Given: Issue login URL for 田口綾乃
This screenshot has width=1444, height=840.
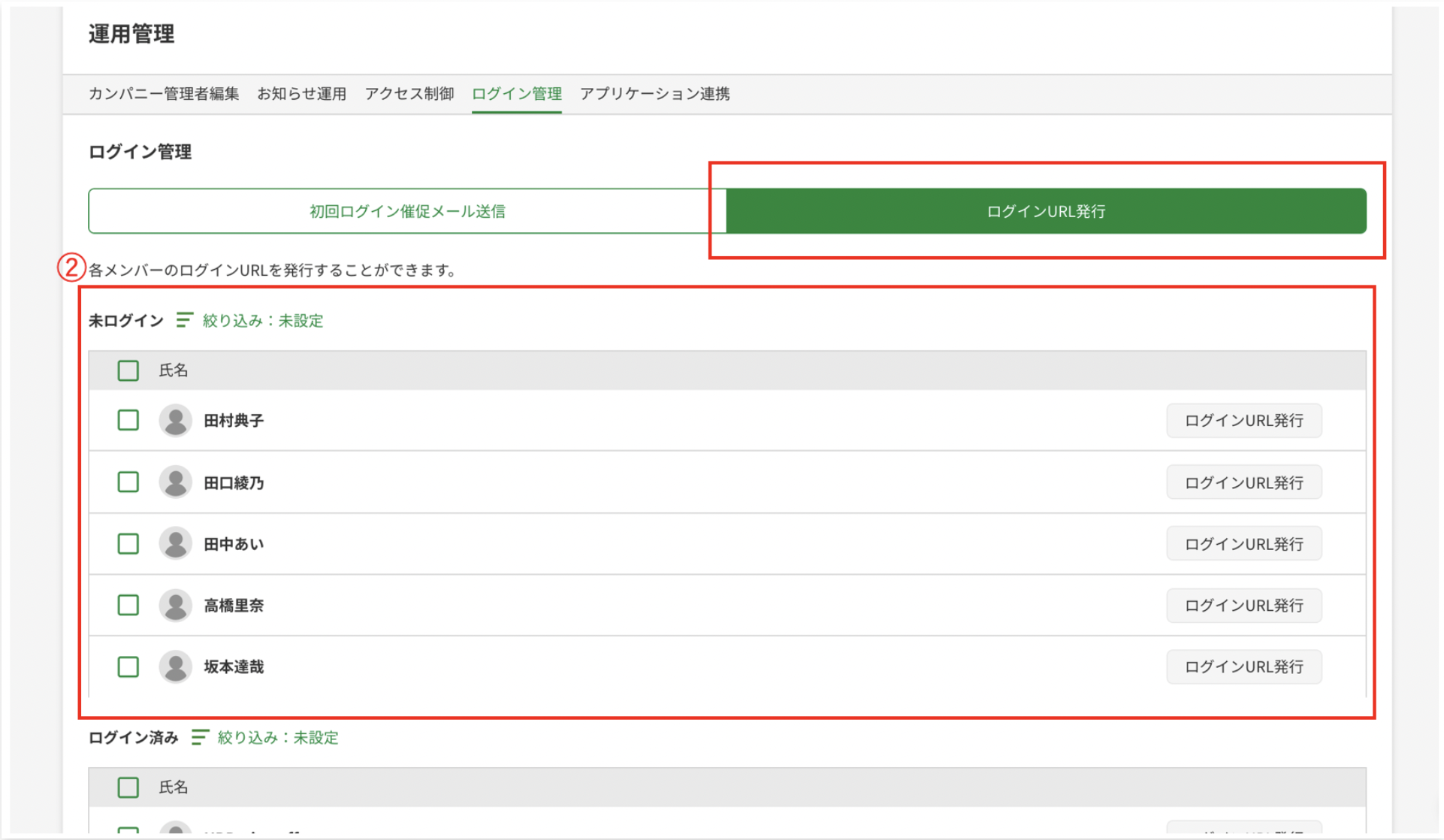Looking at the screenshot, I should (x=1243, y=482).
